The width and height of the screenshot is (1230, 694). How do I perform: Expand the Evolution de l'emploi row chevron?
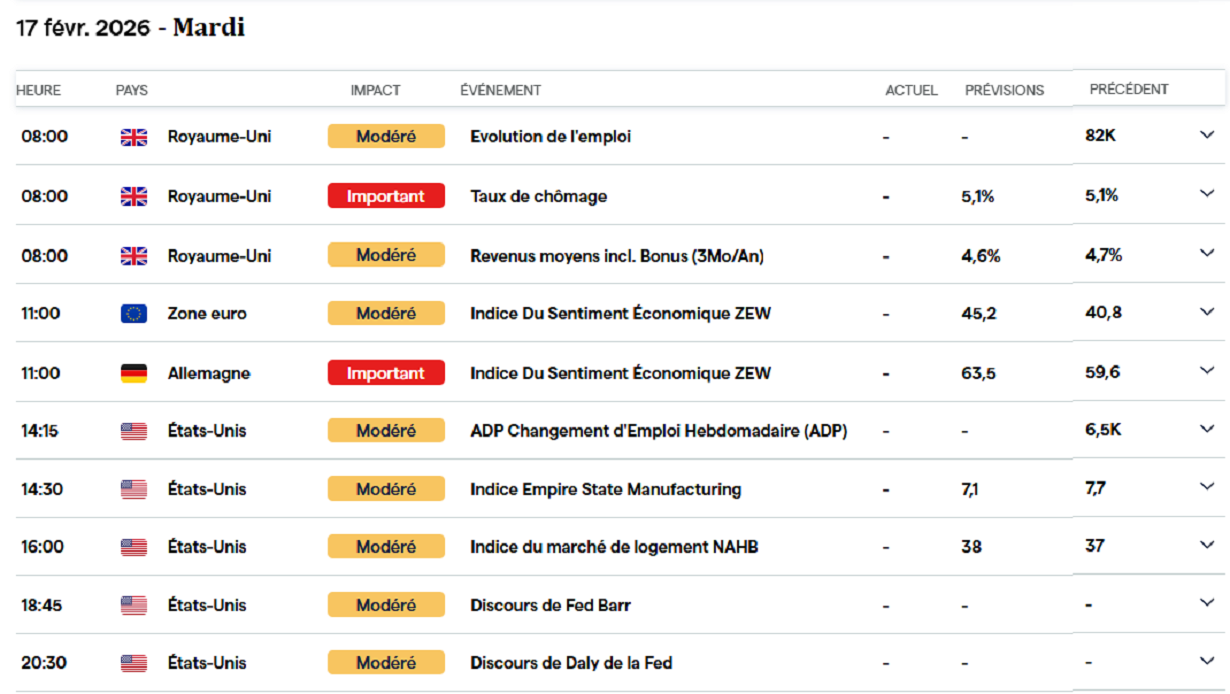[1207, 135]
